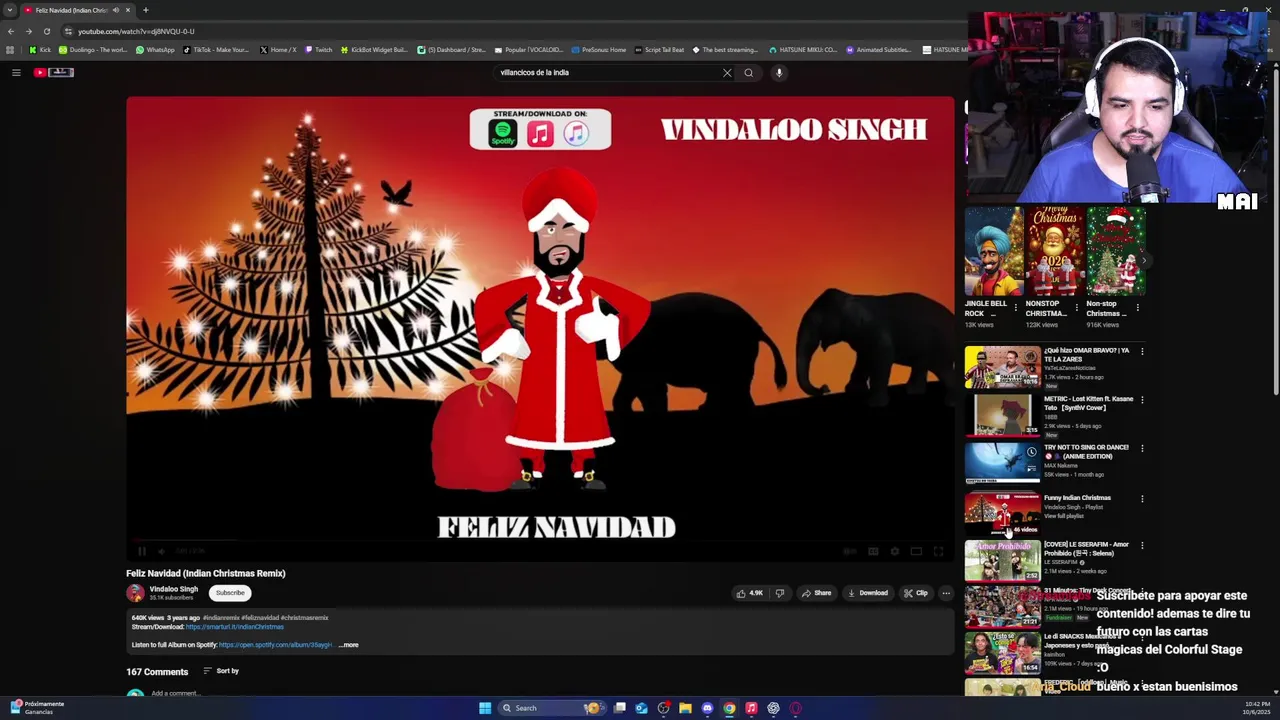Open the smarturl.it/IndianChristmas link
This screenshot has width=1280, height=720.
tap(234, 627)
